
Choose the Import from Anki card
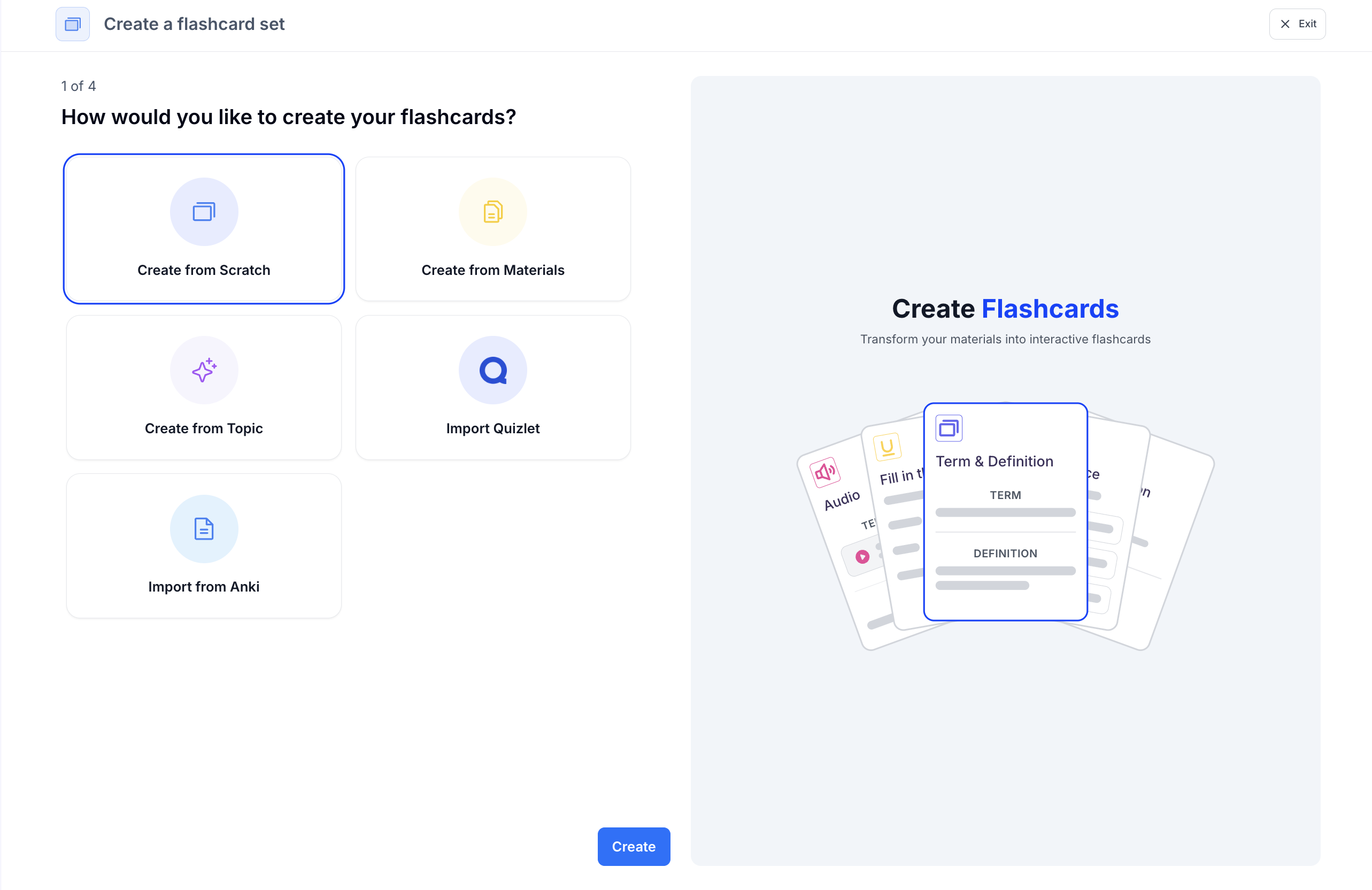(x=204, y=546)
